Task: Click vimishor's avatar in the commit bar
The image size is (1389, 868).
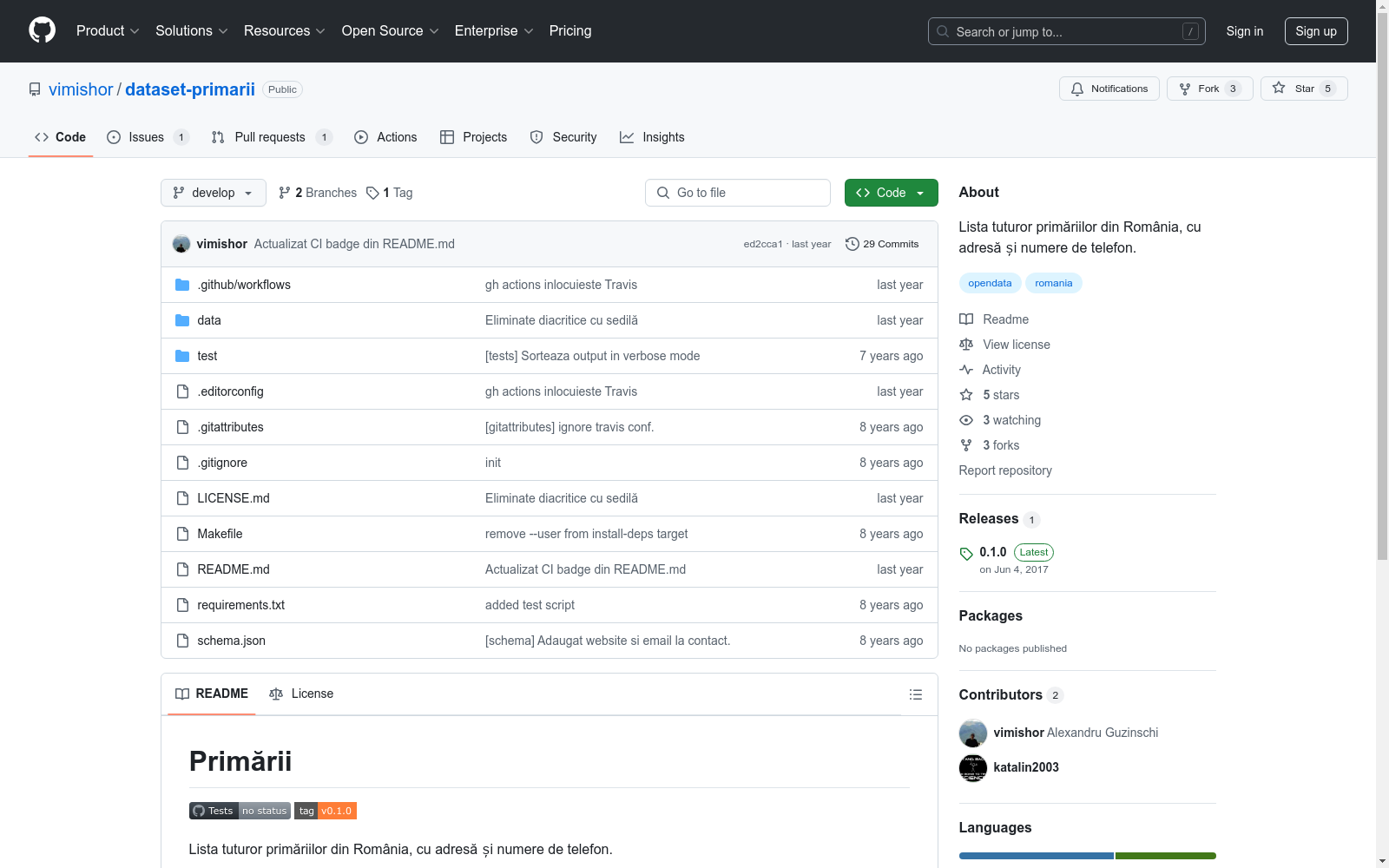Action: [x=181, y=244]
